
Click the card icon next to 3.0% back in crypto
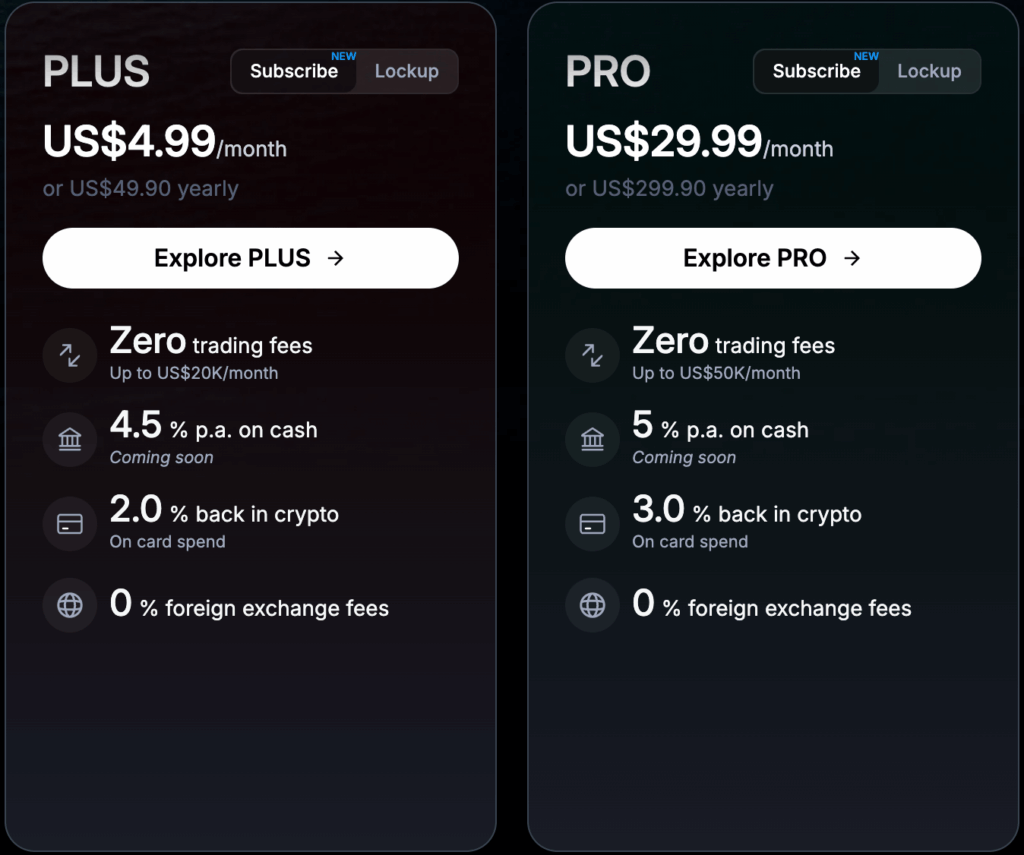pos(592,523)
